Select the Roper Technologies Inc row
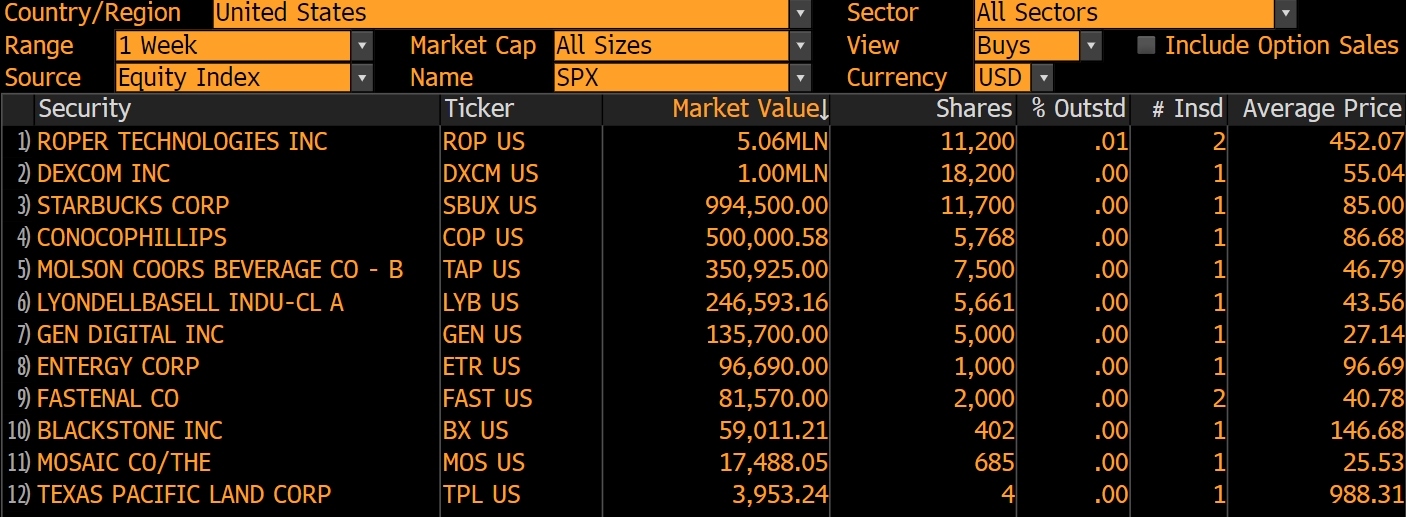 [x=182, y=142]
